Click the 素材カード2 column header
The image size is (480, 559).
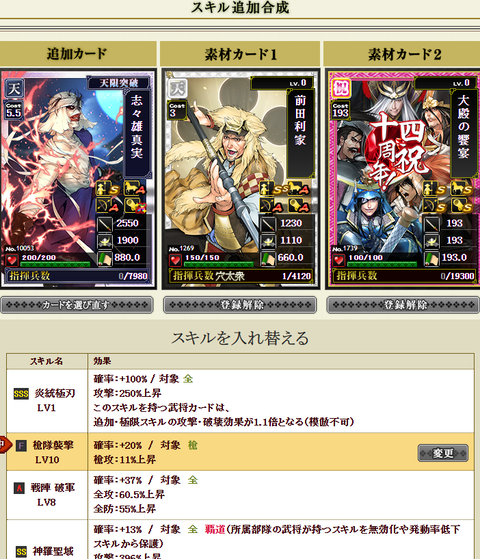click(402, 54)
